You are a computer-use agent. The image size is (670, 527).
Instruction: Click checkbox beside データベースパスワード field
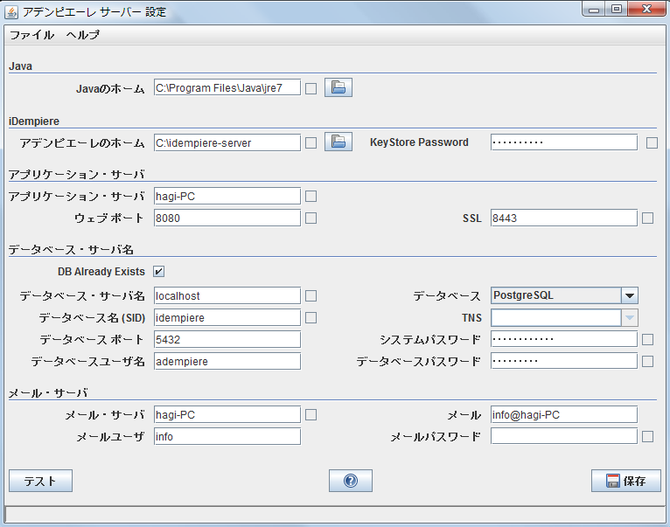pyautogui.click(x=648, y=361)
